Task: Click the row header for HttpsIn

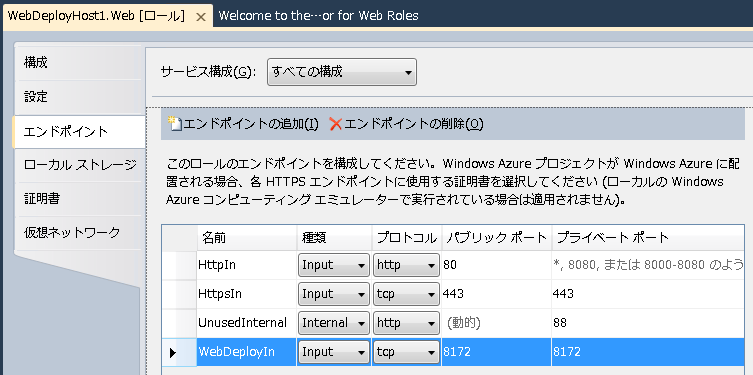Action: pyautogui.click(x=179, y=294)
